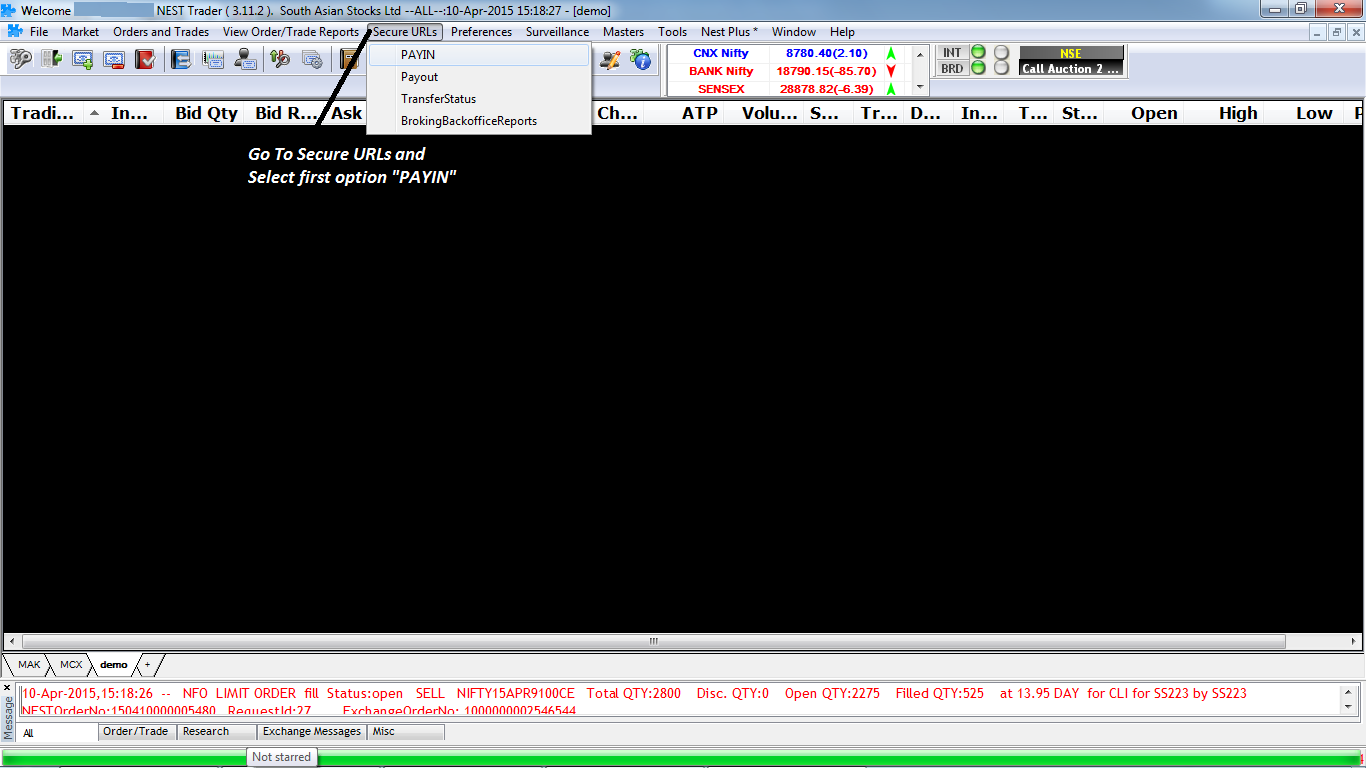This screenshot has width=1366, height=768.
Task: Click the green progress bar at bottom
Action: (683, 758)
